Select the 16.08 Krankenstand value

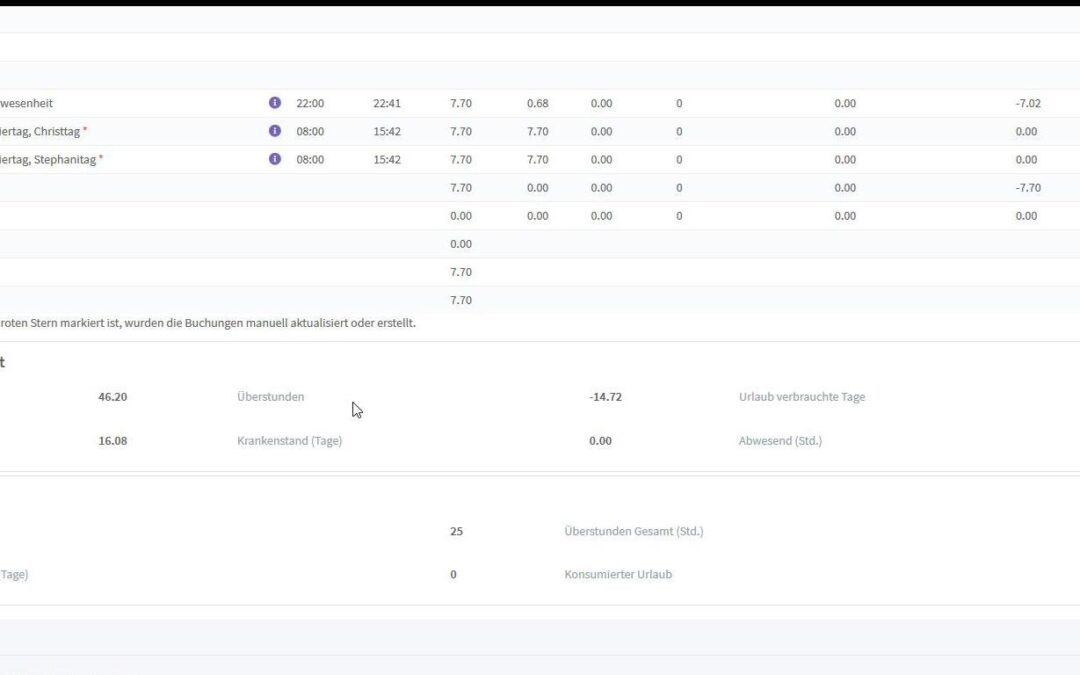(x=112, y=440)
